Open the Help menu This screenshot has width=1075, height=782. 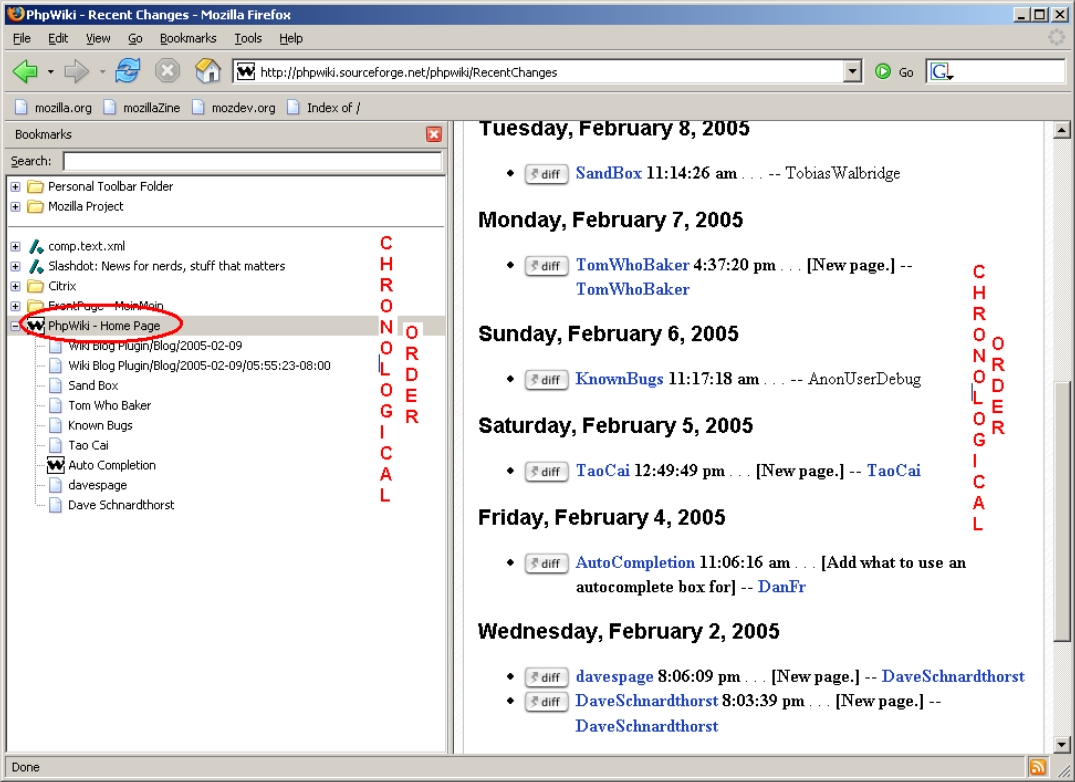(x=291, y=38)
